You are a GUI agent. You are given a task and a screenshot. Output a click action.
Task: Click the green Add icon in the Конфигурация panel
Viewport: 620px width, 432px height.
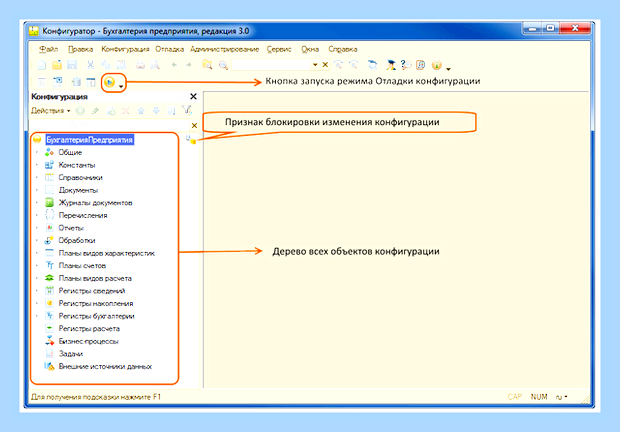pyautogui.click(x=80, y=111)
